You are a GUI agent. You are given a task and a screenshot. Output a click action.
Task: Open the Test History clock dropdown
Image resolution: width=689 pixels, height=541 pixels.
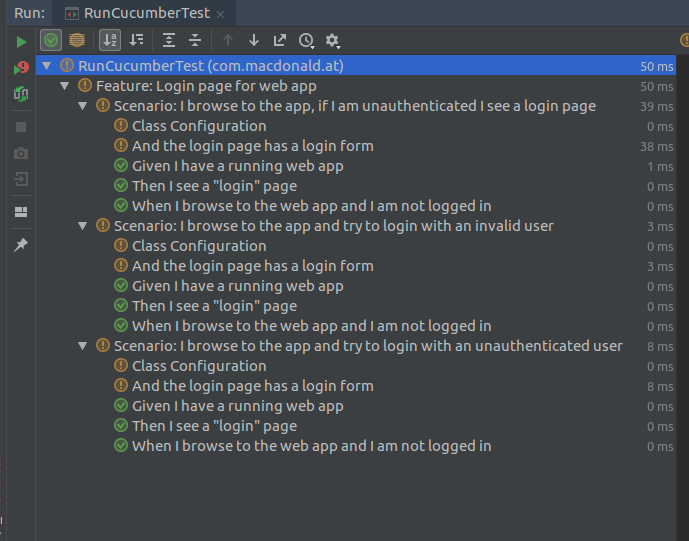coord(307,41)
